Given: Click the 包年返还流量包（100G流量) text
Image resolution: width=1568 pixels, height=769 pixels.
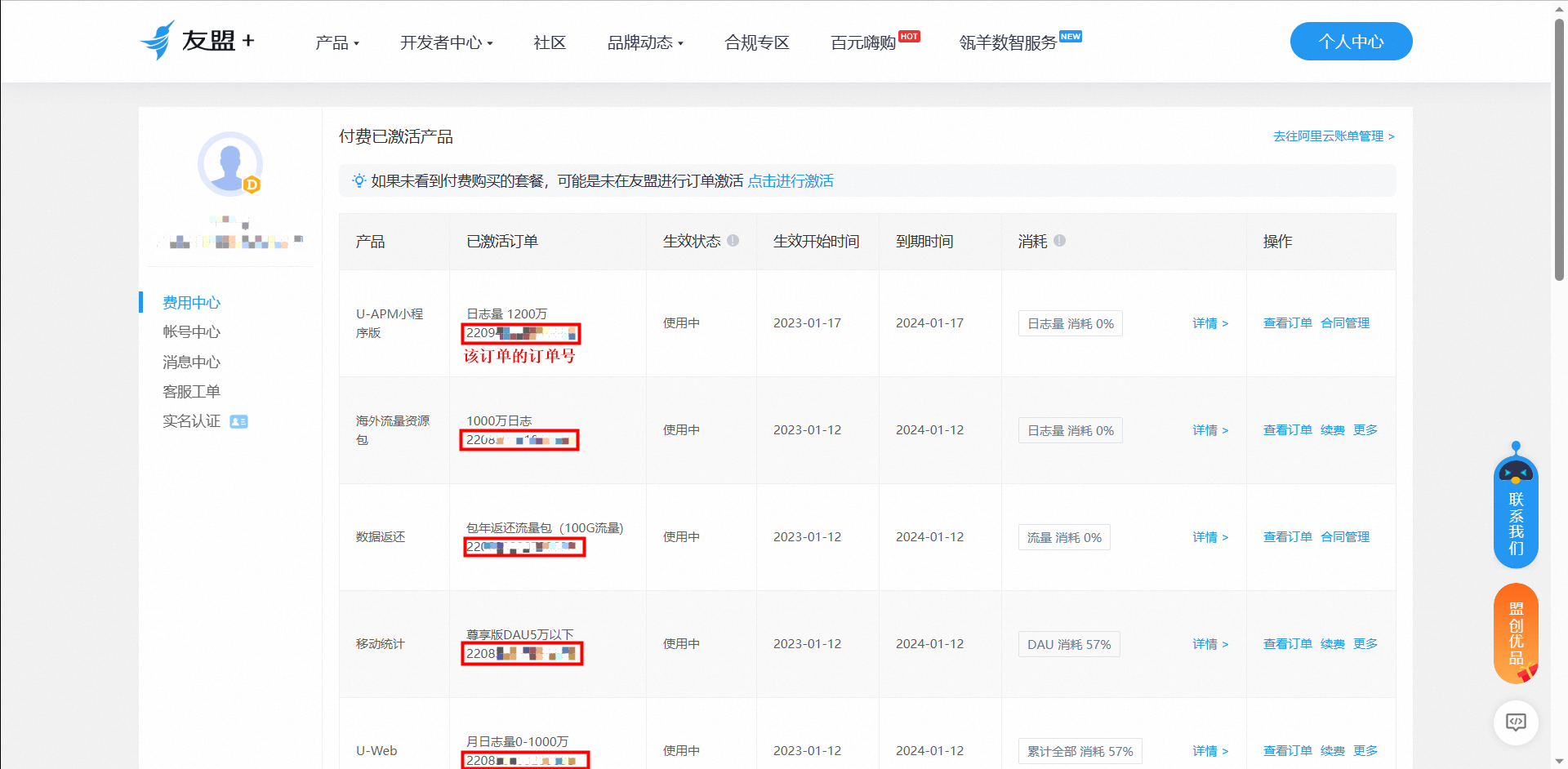Looking at the screenshot, I should pos(545,528).
